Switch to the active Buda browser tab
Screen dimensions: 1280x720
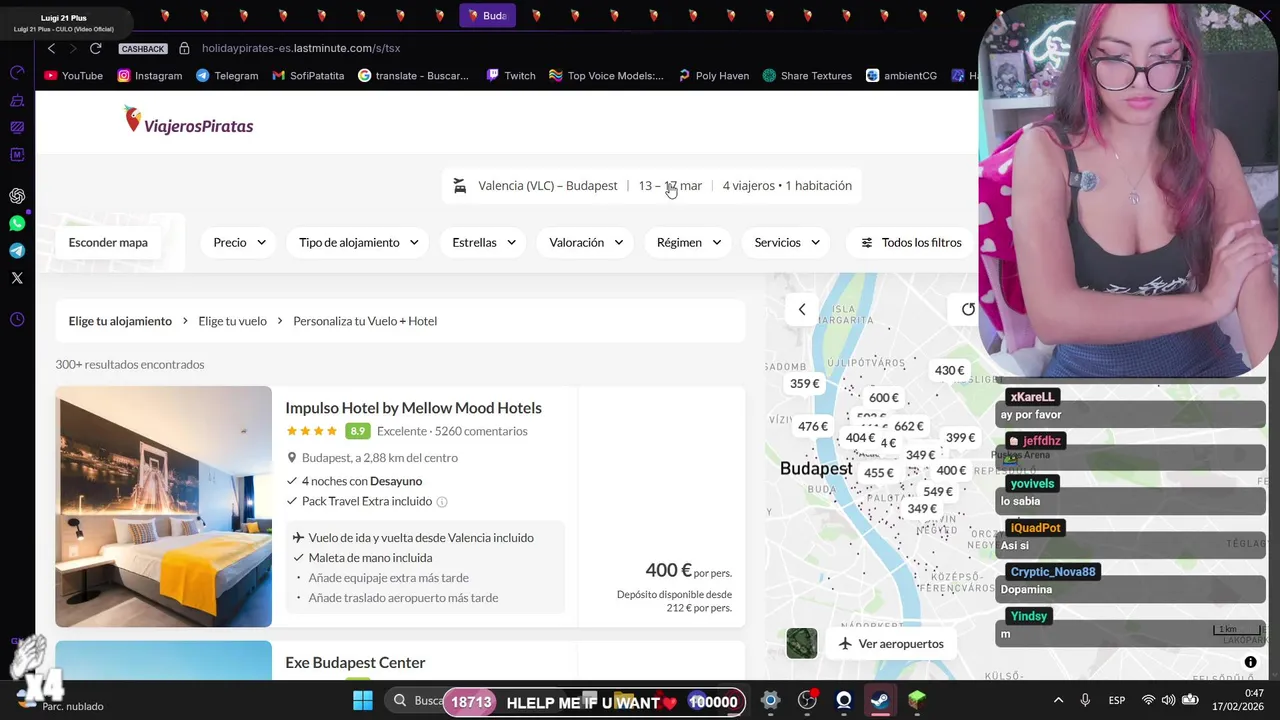488,15
